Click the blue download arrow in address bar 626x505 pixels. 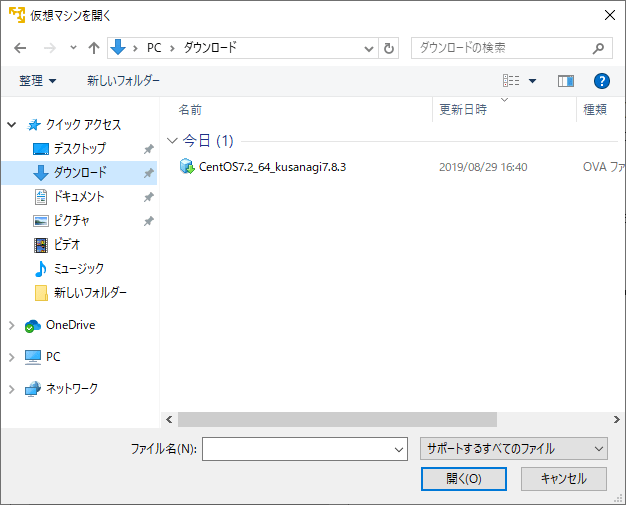click(118, 48)
